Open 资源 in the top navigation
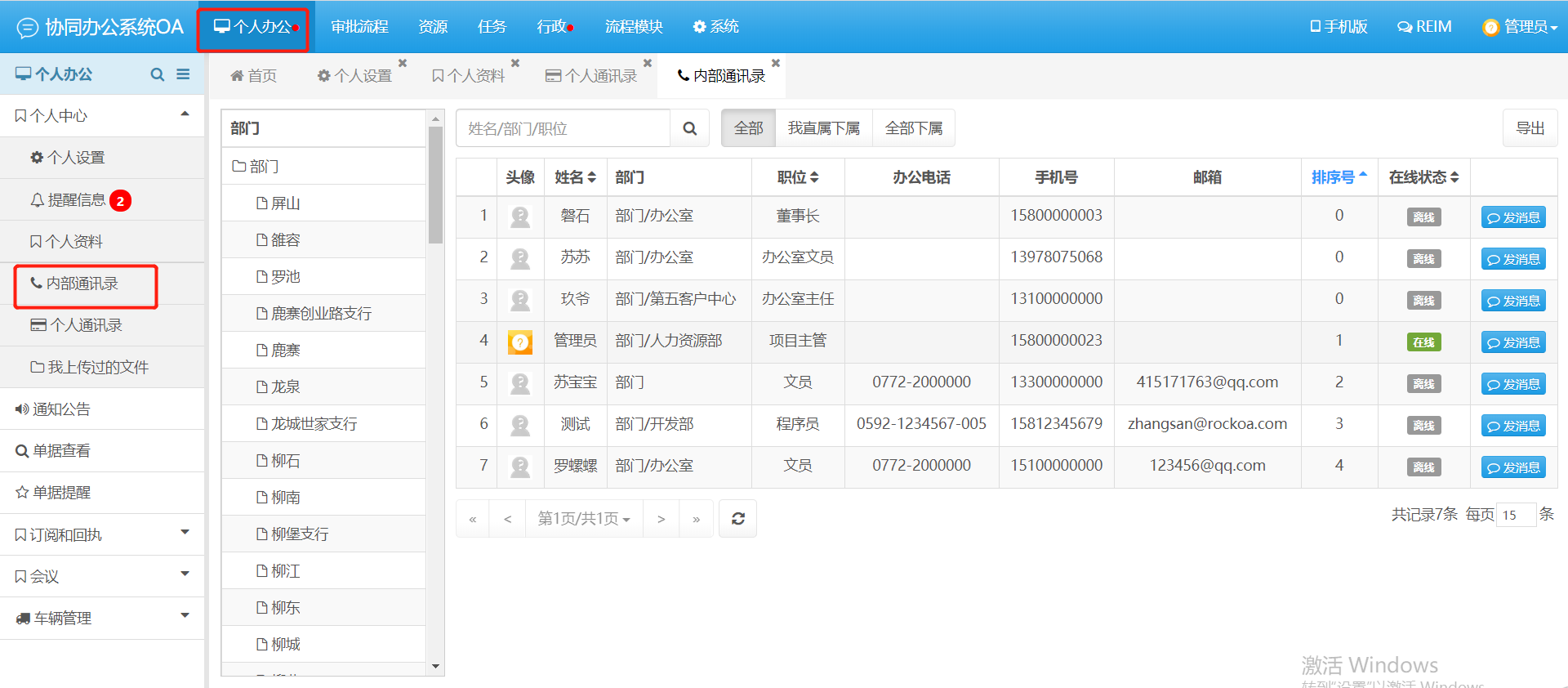The image size is (1568, 688). (x=433, y=27)
